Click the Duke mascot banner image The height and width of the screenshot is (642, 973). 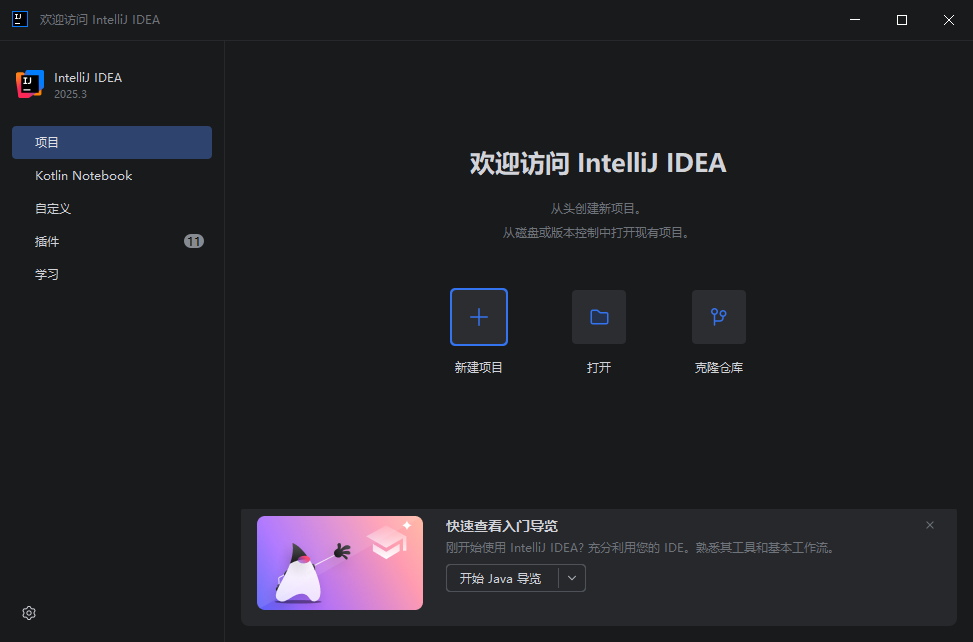pos(340,563)
